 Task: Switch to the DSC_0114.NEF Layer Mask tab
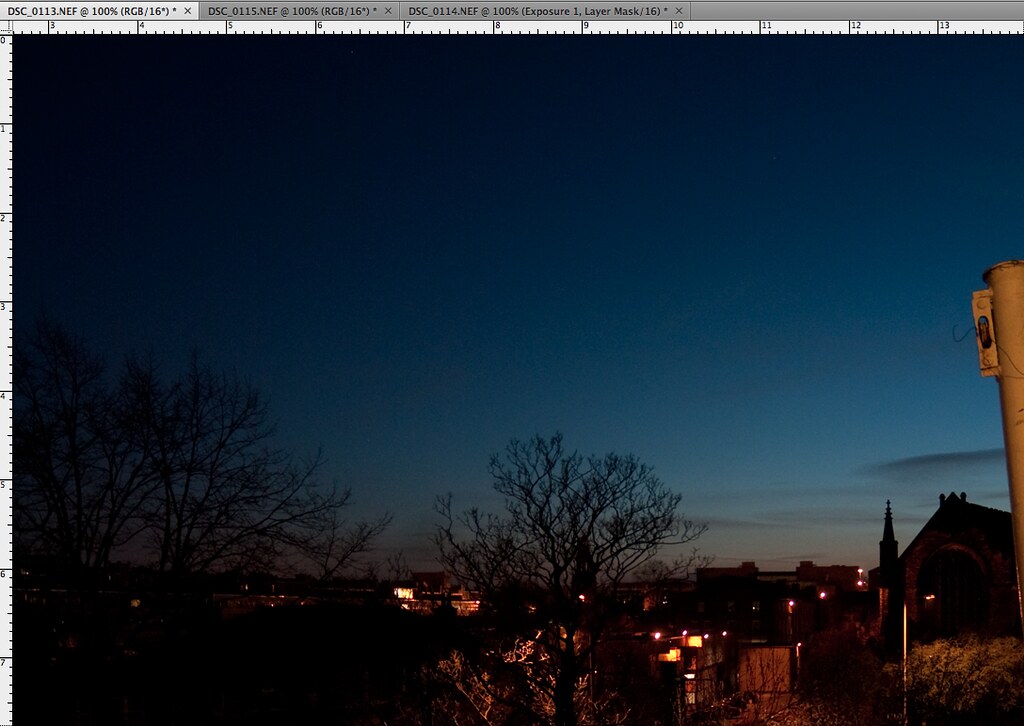pyautogui.click(x=537, y=10)
